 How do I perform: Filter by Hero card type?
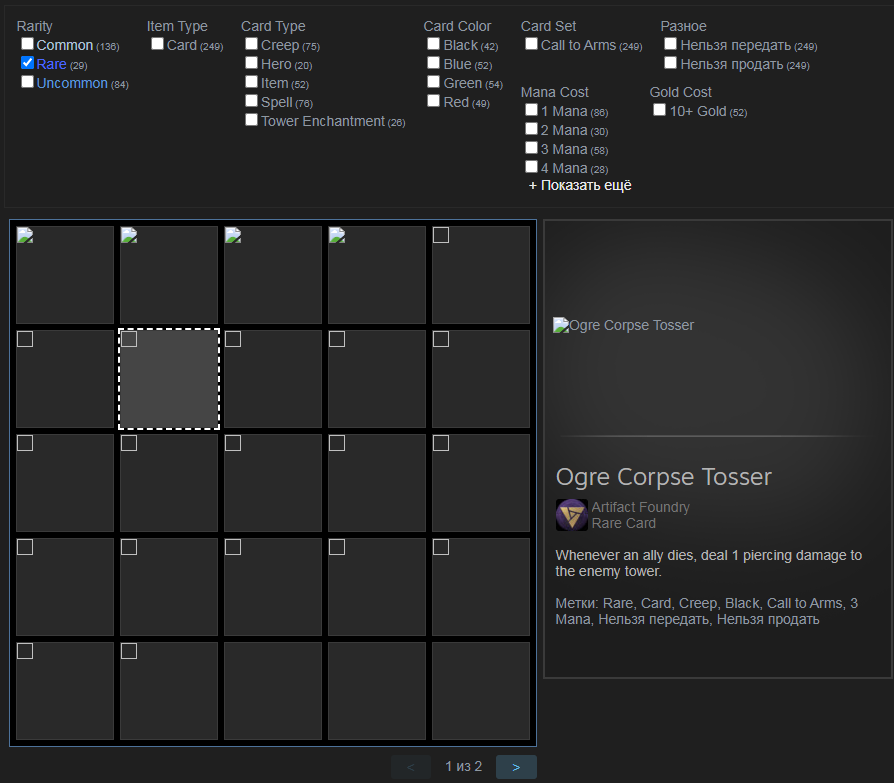click(251, 63)
